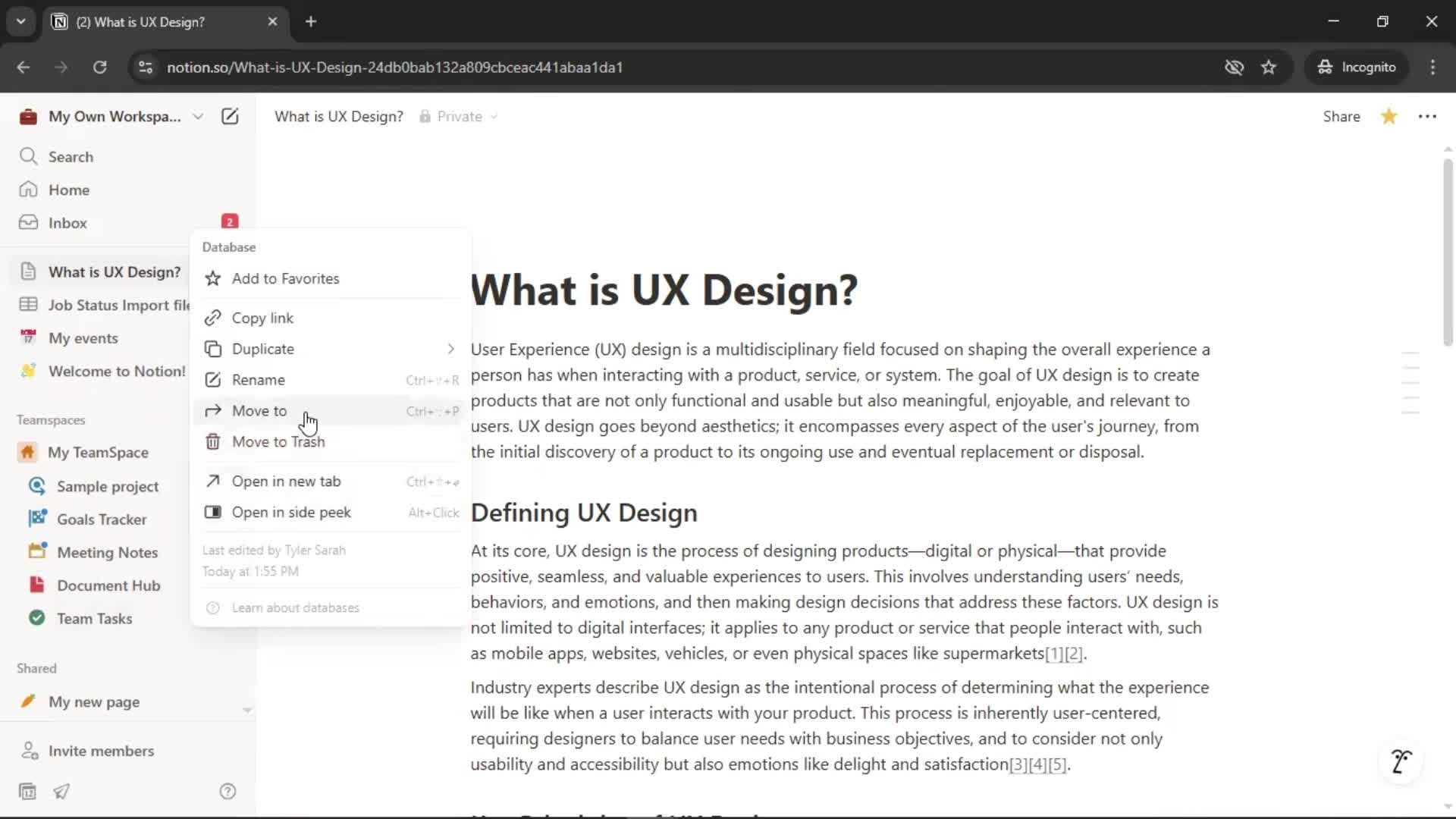The width and height of the screenshot is (1456, 819).
Task: Open workspace switcher dropdown chevron
Action: (x=198, y=117)
